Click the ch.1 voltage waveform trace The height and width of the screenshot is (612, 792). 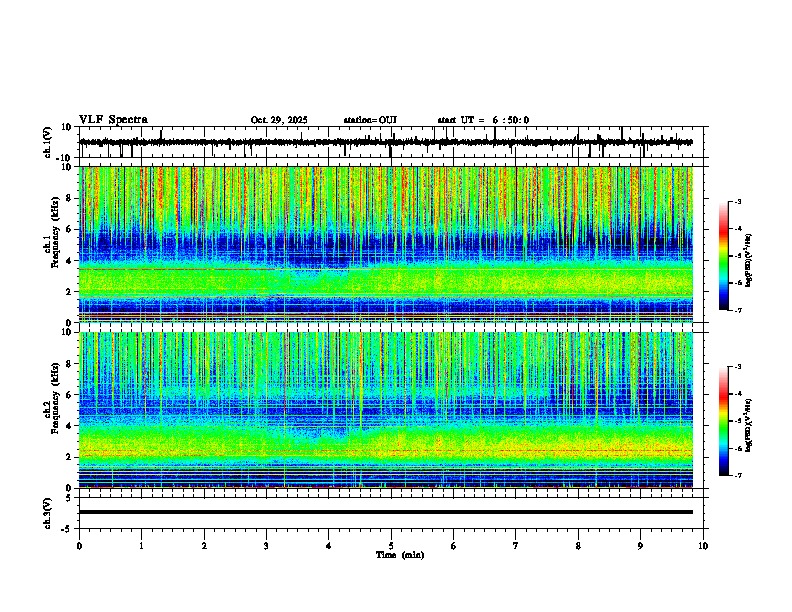coord(386,142)
